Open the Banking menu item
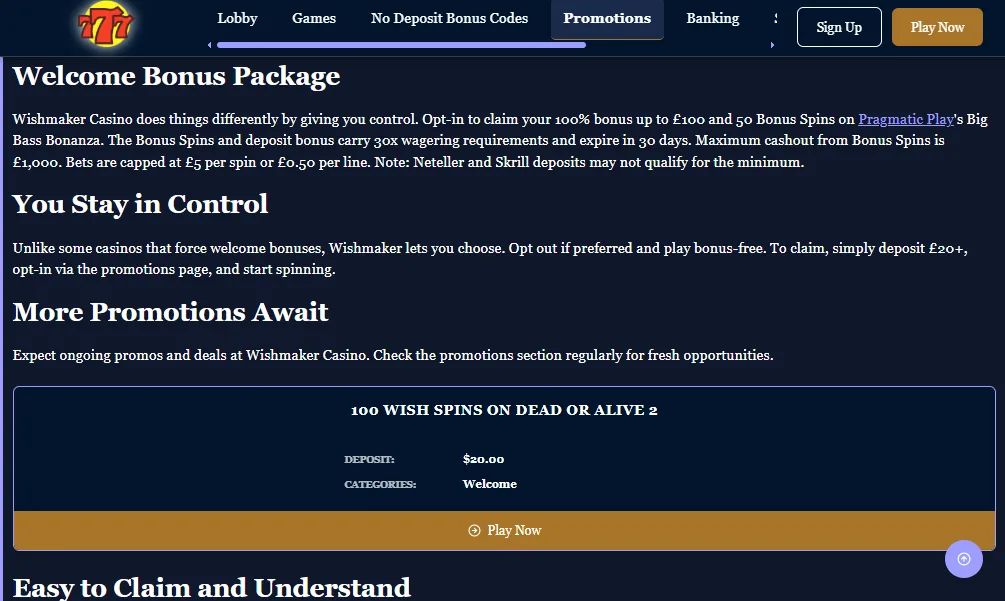 713,19
